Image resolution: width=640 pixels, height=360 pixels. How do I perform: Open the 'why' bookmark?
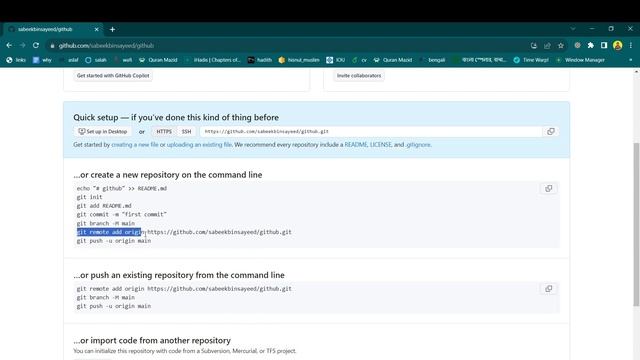point(42,60)
